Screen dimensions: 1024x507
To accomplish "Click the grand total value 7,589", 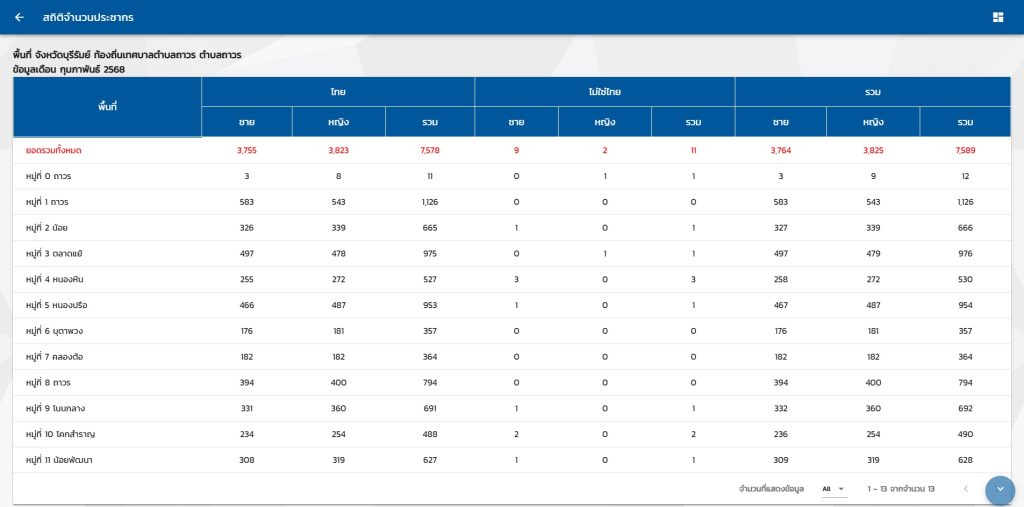I will coord(964,150).
